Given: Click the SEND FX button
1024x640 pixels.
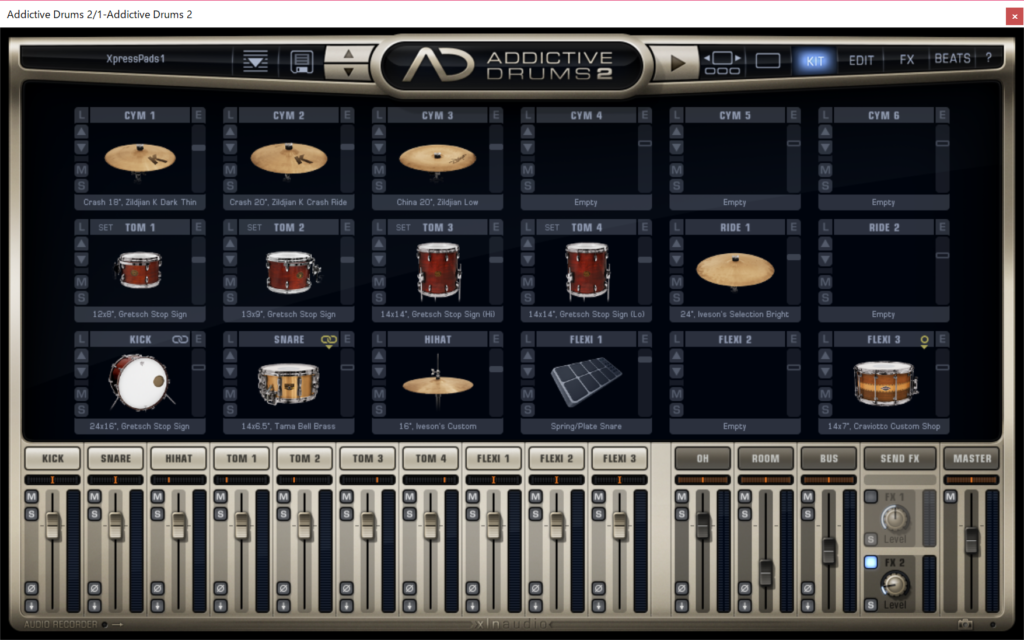Looking at the screenshot, I should (x=900, y=459).
